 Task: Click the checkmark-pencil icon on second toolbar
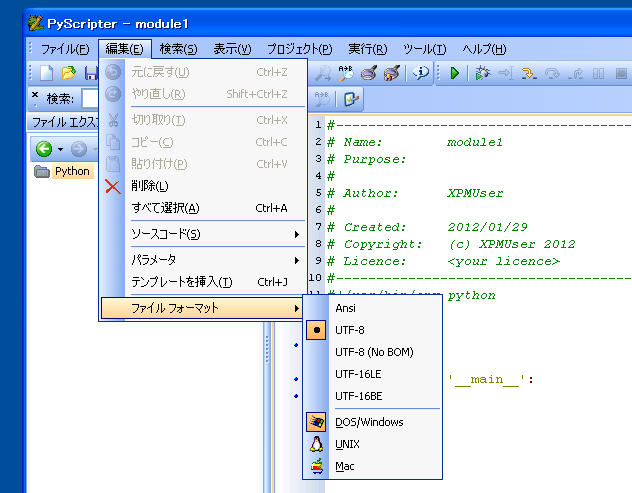coord(351,99)
